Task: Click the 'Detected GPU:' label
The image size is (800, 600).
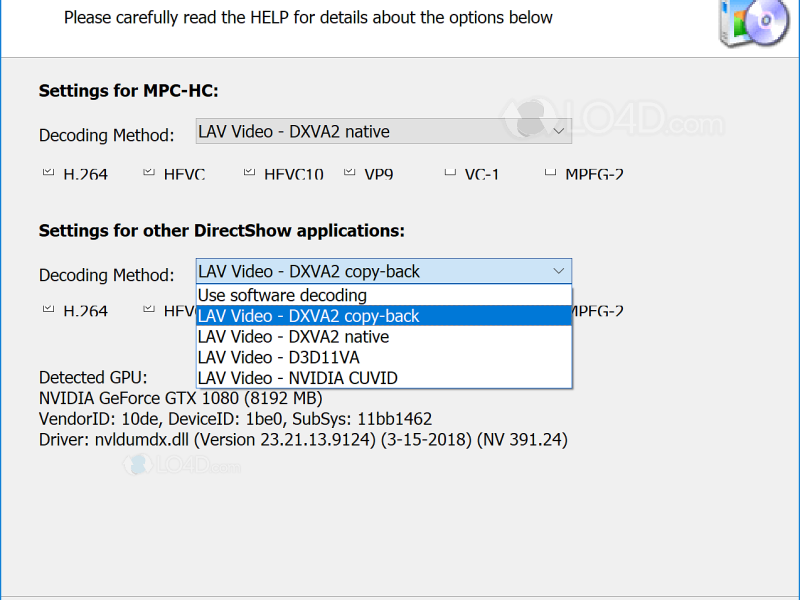Action: [93, 378]
